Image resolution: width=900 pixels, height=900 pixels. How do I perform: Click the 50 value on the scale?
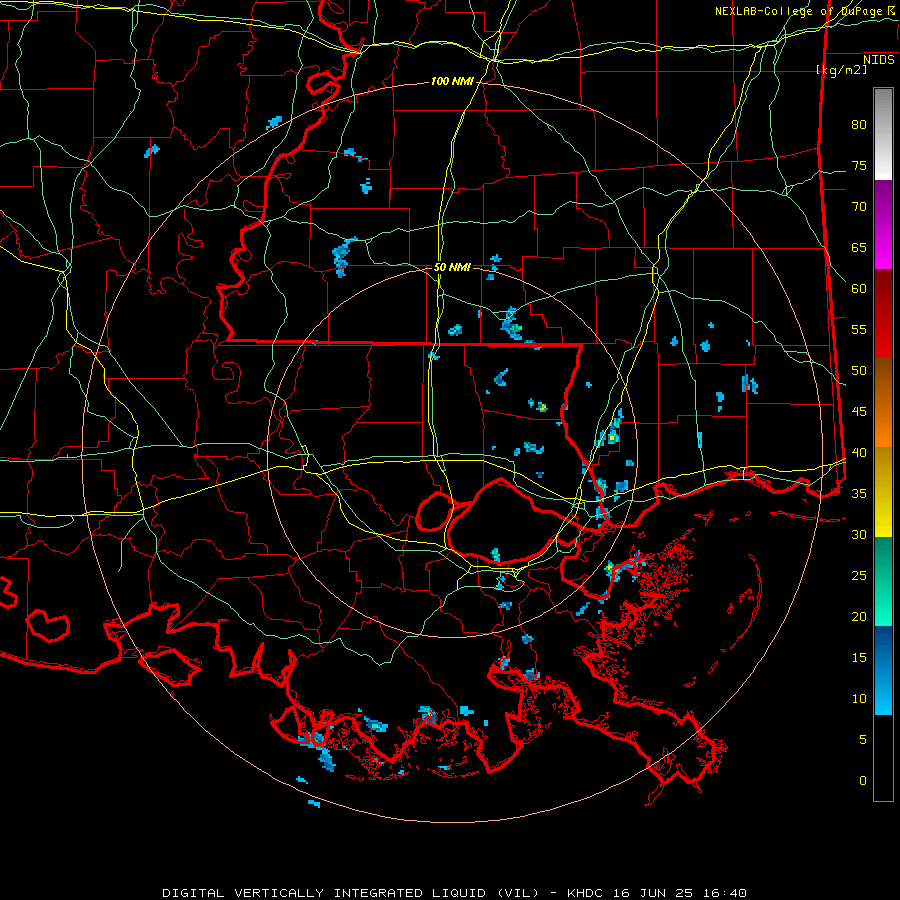click(859, 371)
